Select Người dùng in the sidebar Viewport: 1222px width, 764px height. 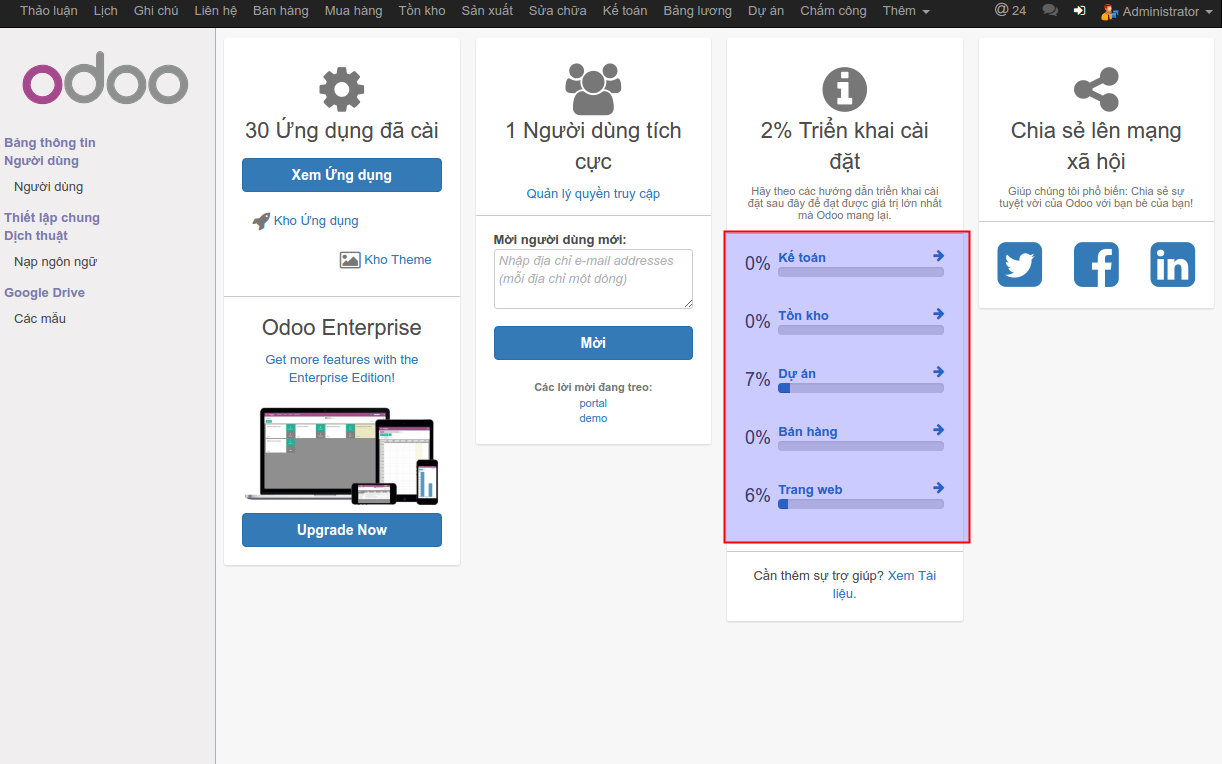tap(48, 187)
